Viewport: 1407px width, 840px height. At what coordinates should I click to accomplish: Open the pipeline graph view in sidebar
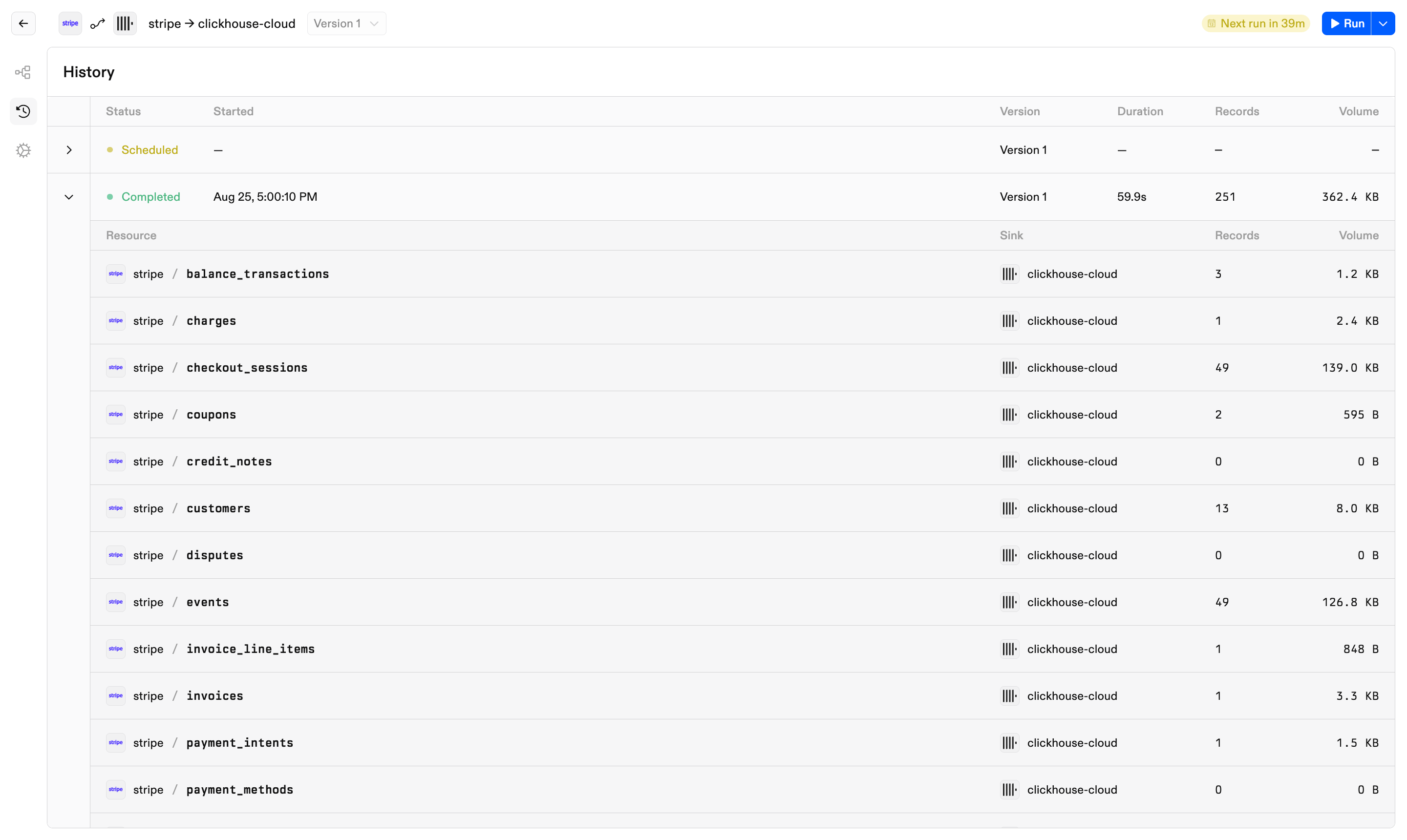(23, 72)
